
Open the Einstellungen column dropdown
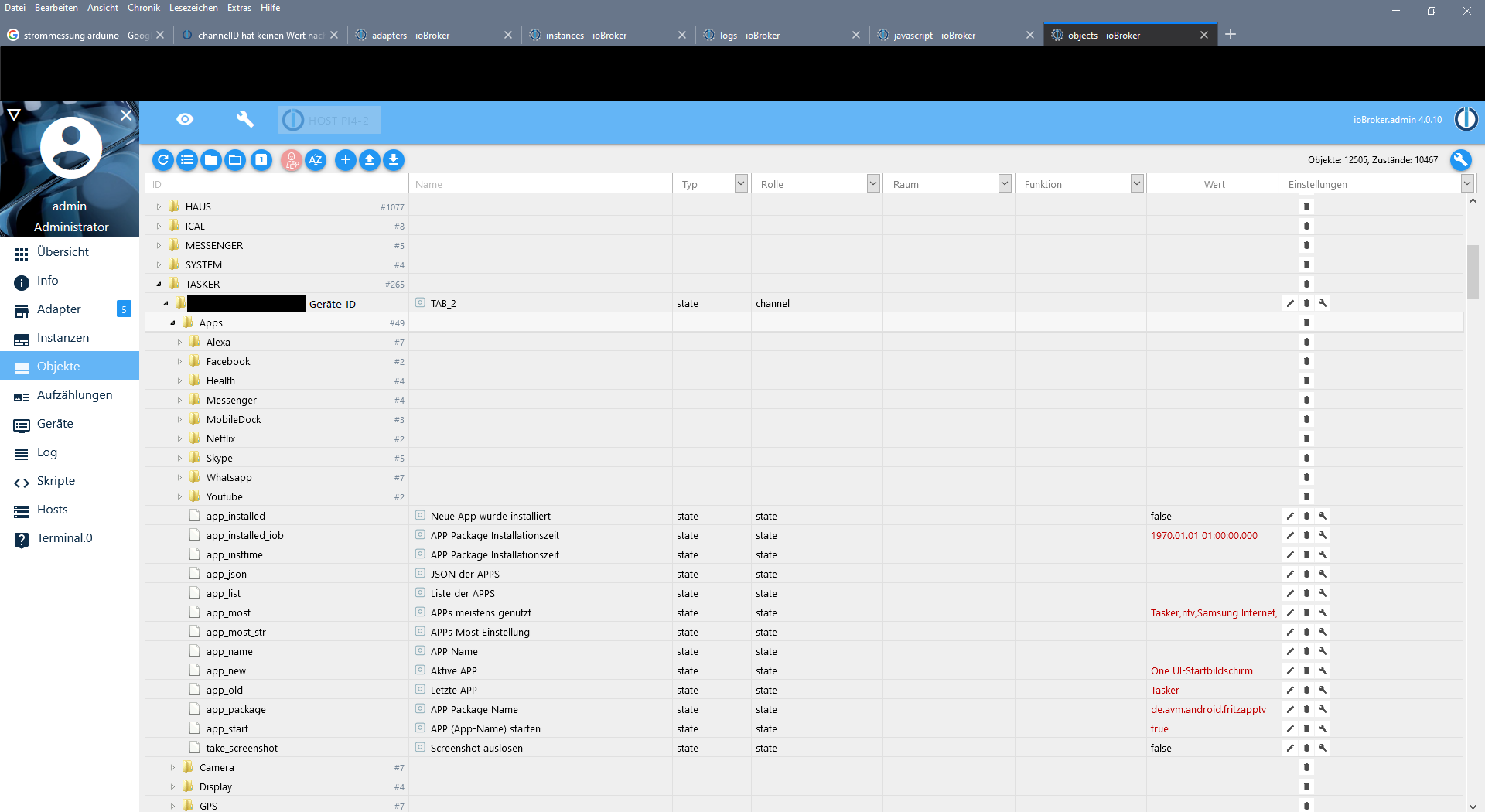tap(1467, 183)
